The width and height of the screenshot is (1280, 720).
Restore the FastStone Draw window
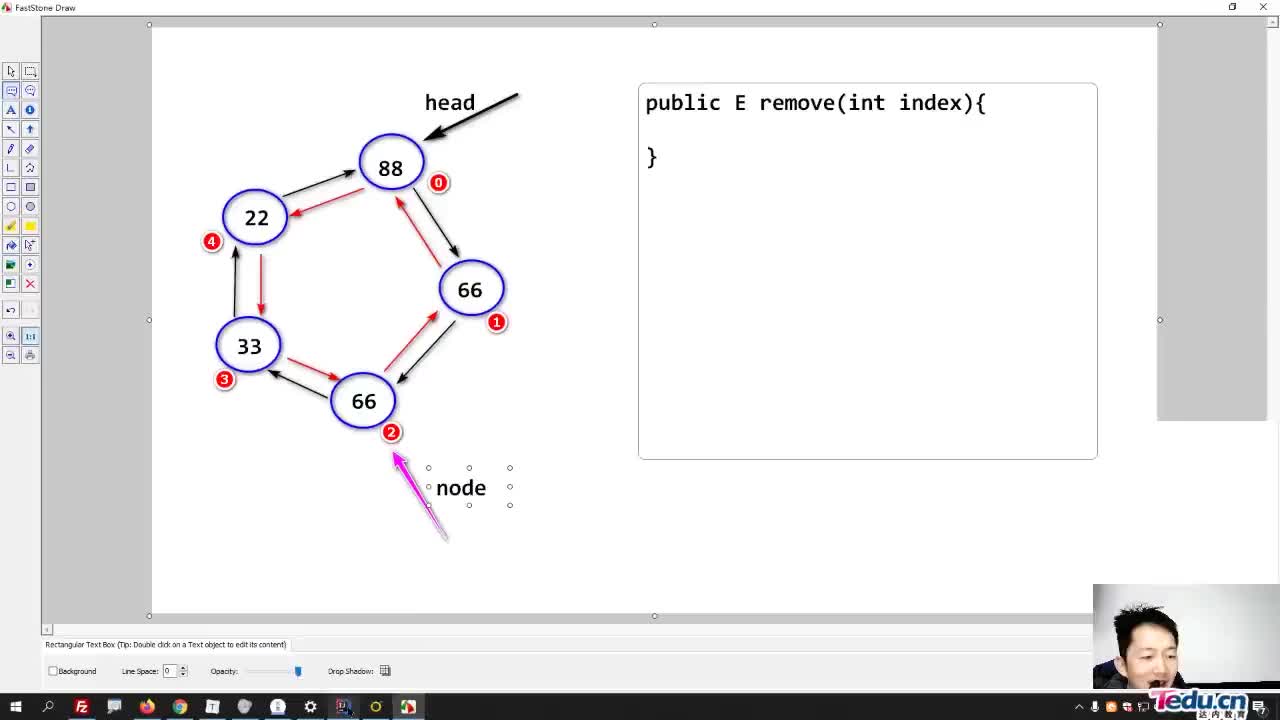click(1233, 7)
